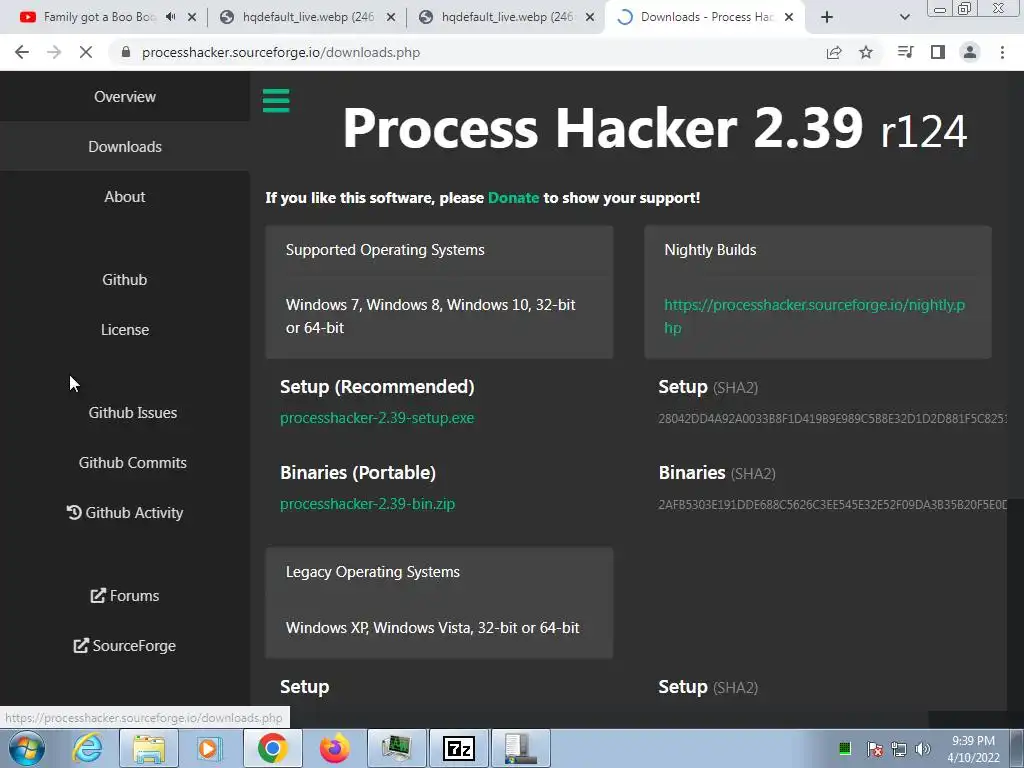
Task: Open the About sidebar item
Action: tap(125, 197)
